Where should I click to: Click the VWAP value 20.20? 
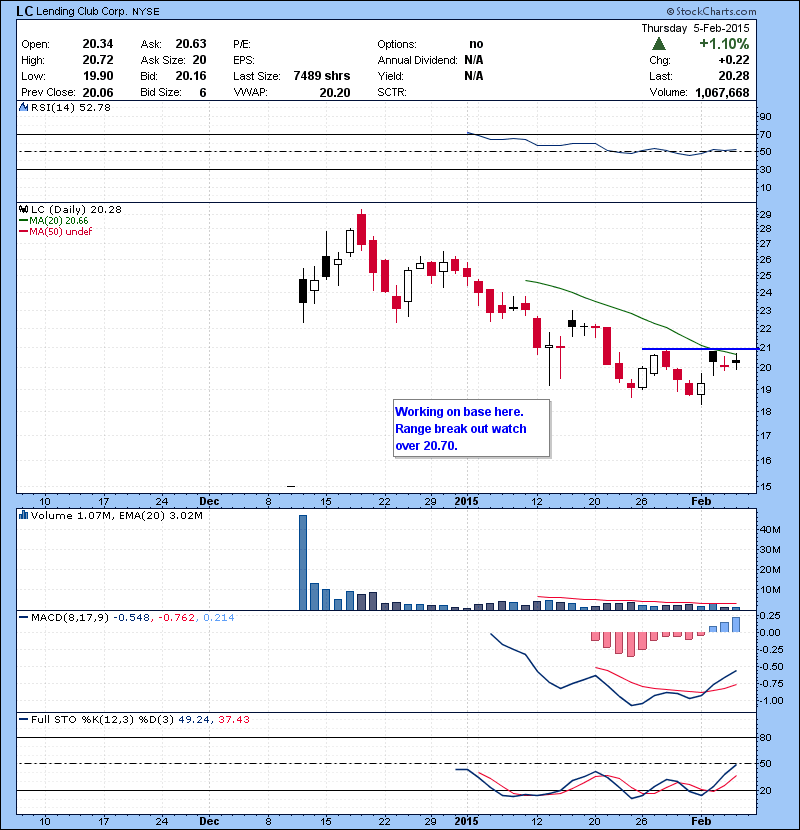pos(335,93)
